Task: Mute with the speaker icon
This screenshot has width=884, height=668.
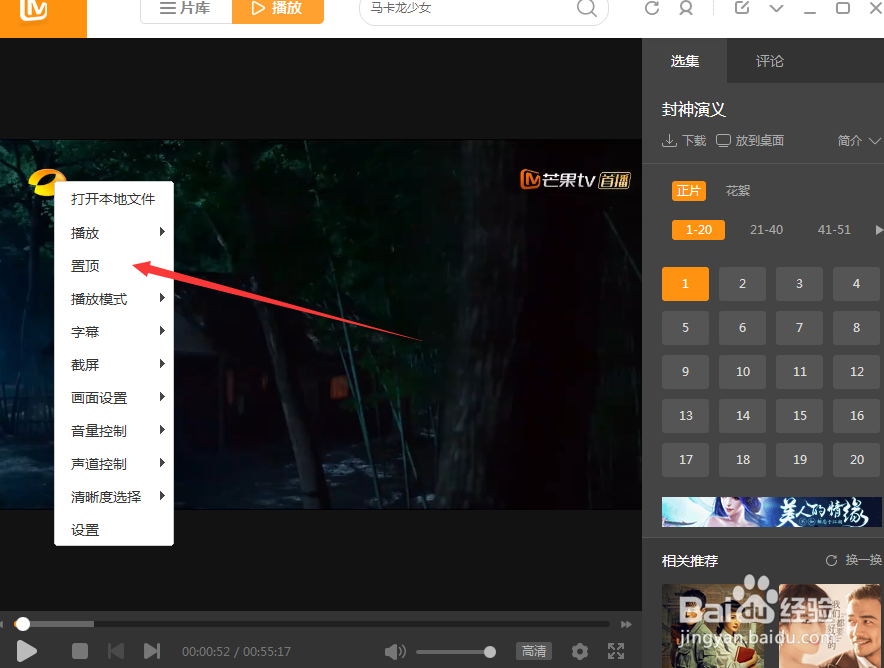Action: (x=395, y=652)
